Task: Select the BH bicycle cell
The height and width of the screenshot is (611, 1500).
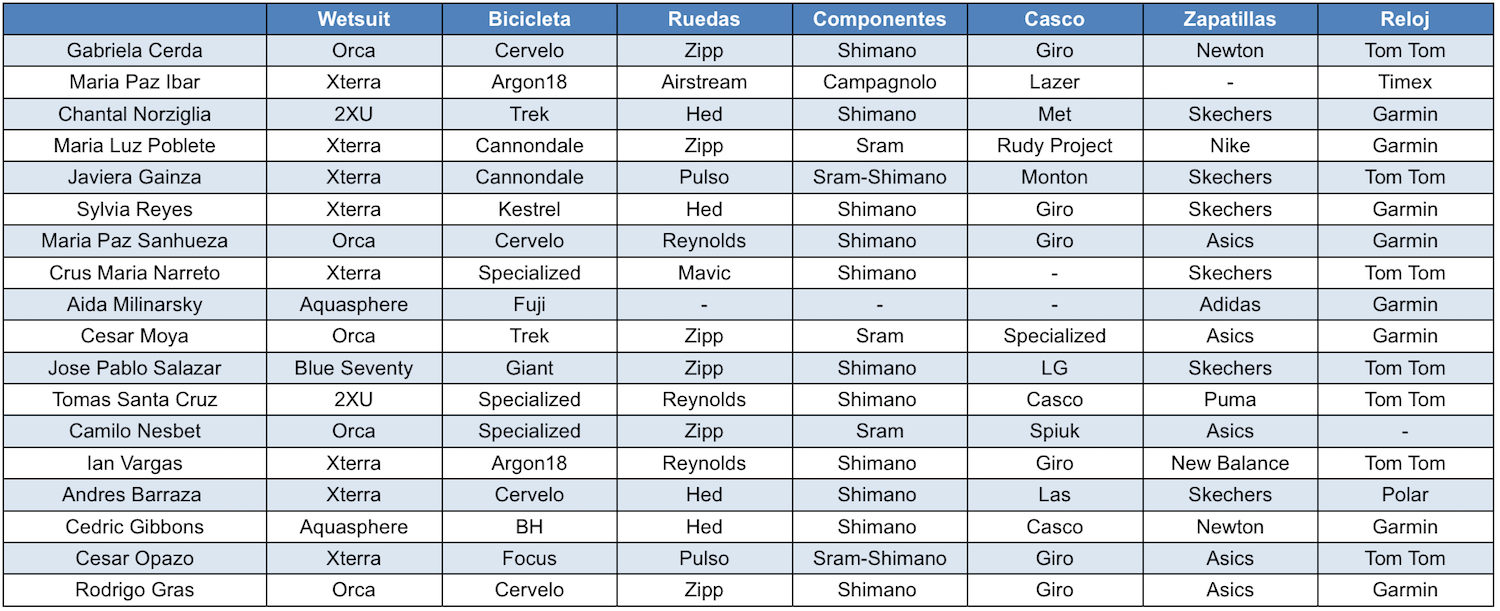Action: (x=529, y=527)
